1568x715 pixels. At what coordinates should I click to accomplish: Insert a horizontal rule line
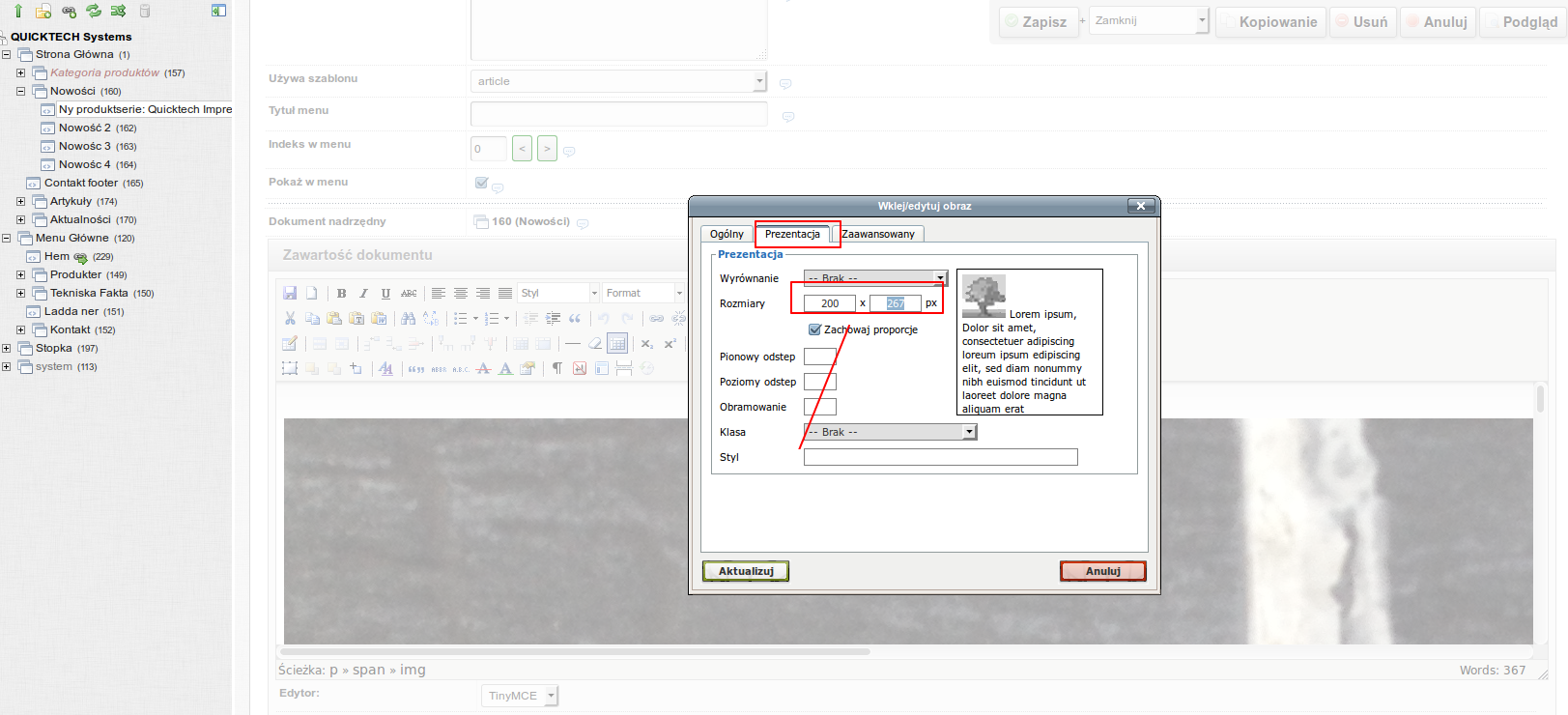click(573, 343)
